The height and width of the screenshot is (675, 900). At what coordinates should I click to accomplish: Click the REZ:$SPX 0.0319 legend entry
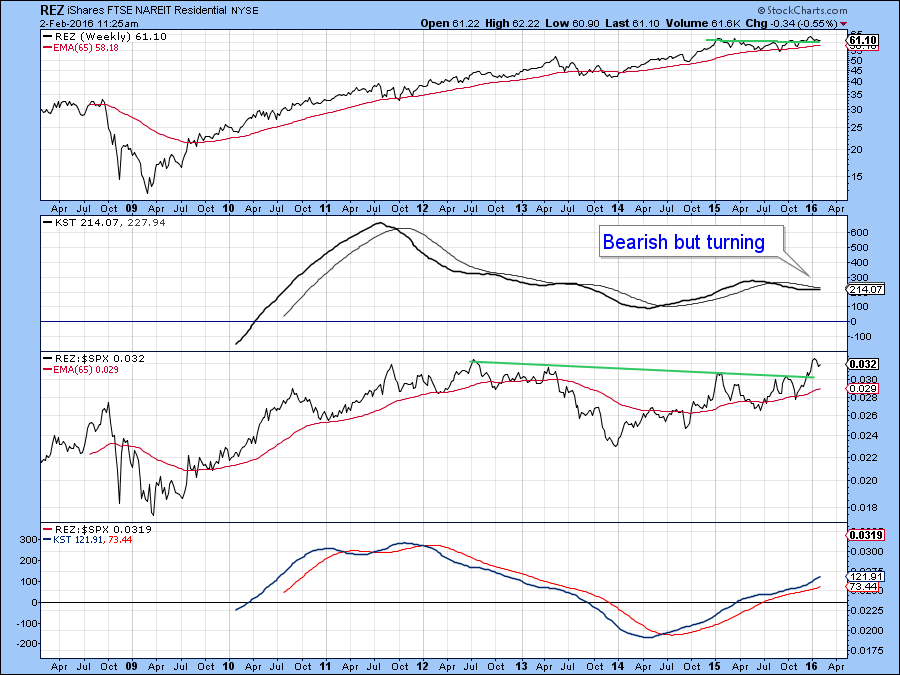98,529
